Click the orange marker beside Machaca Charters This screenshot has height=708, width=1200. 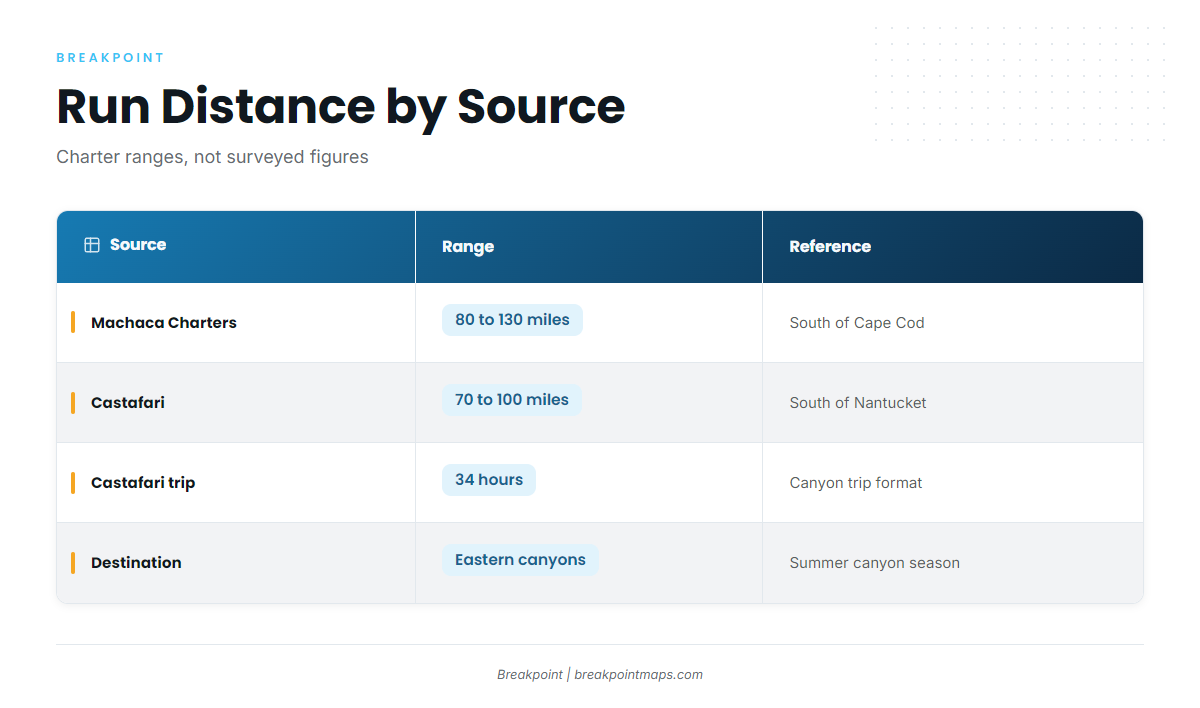(x=73, y=322)
